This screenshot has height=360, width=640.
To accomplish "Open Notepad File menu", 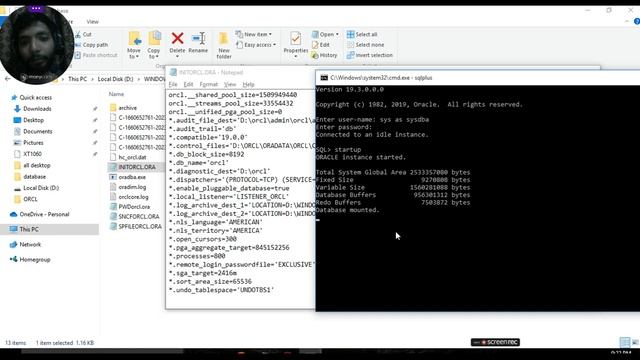I will coord(173,84).
